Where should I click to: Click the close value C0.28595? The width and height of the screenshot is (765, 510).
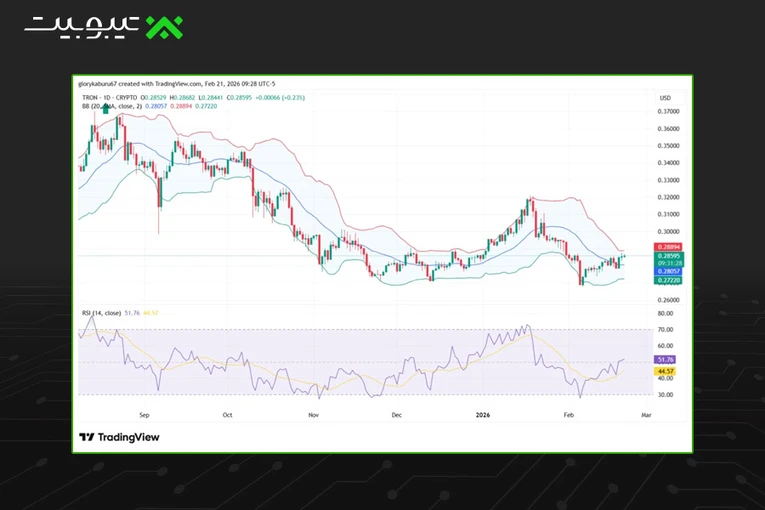coord(239,98)
